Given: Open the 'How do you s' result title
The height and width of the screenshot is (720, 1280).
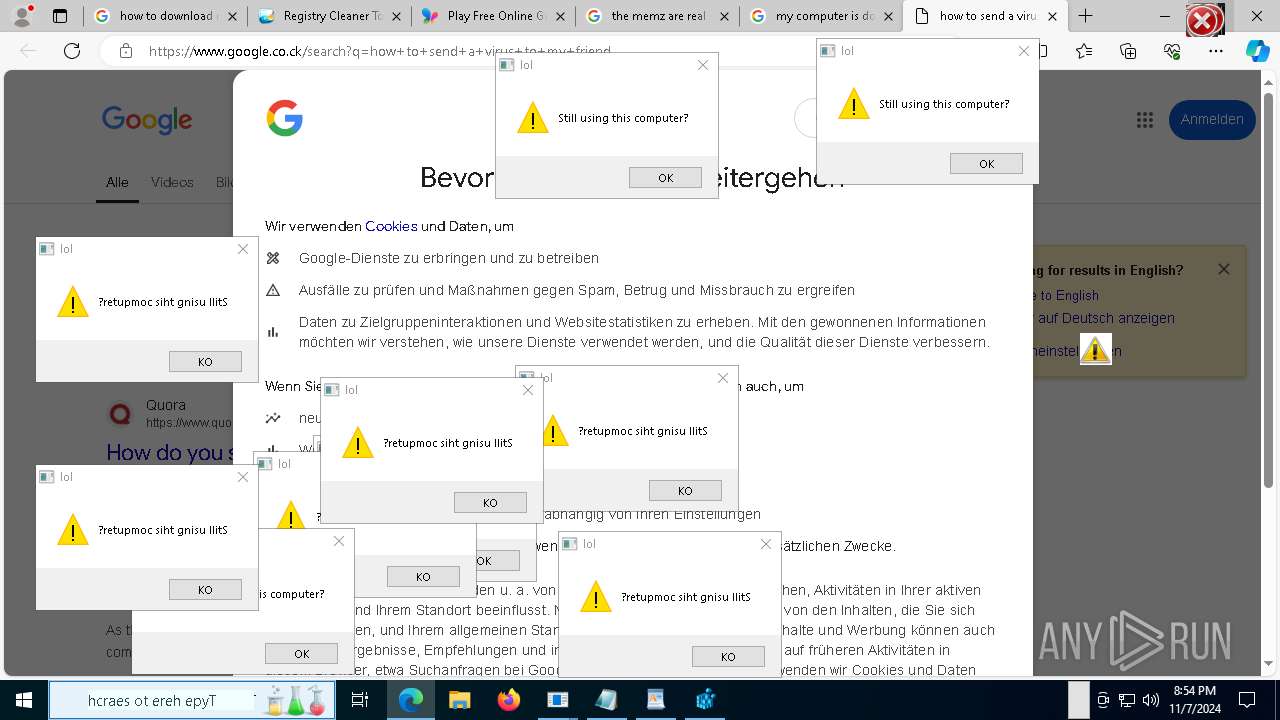Looking at the screenshot, I should [x=168, y=453].
